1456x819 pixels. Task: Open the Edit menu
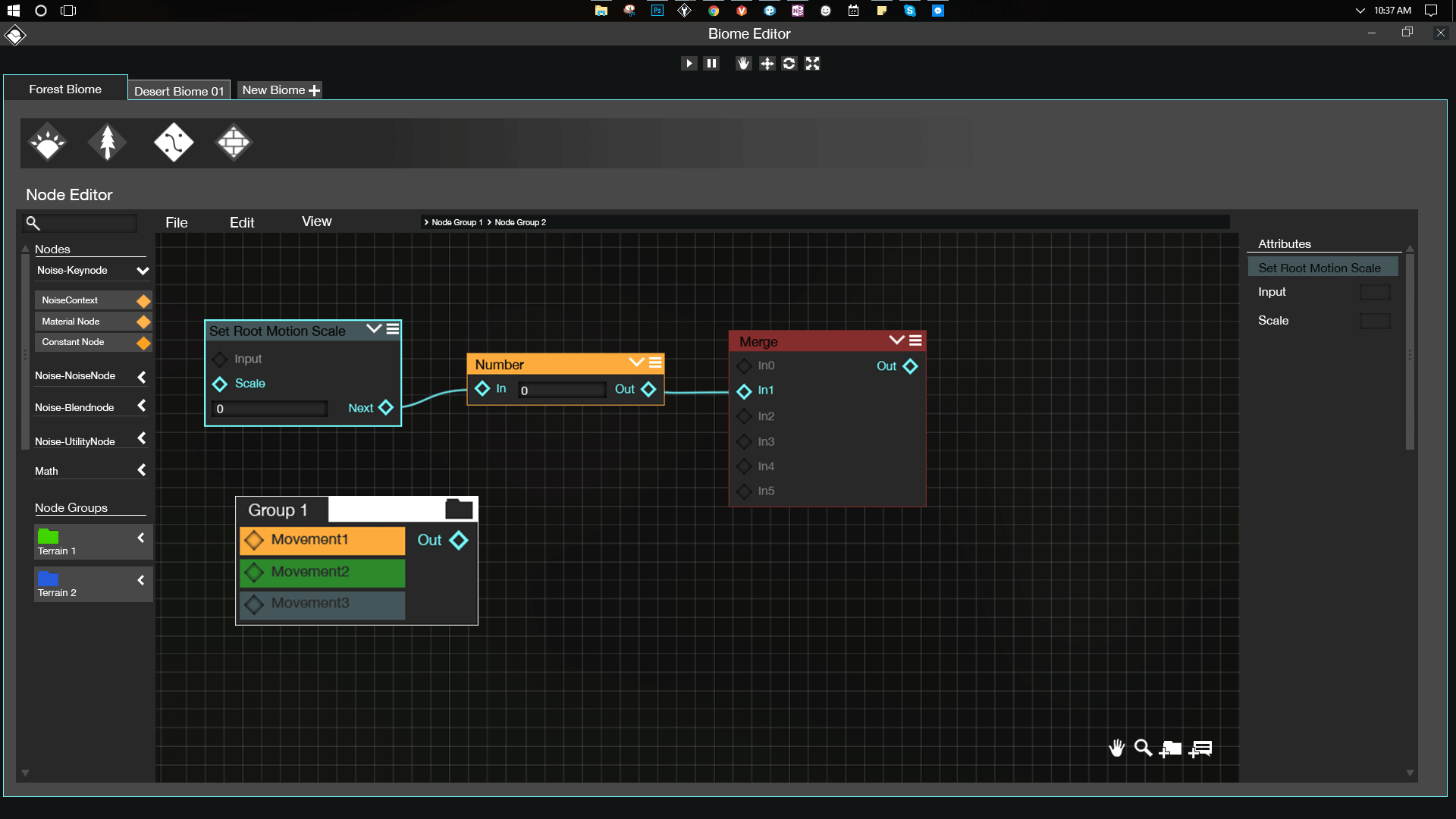click(x=242, y=223)
